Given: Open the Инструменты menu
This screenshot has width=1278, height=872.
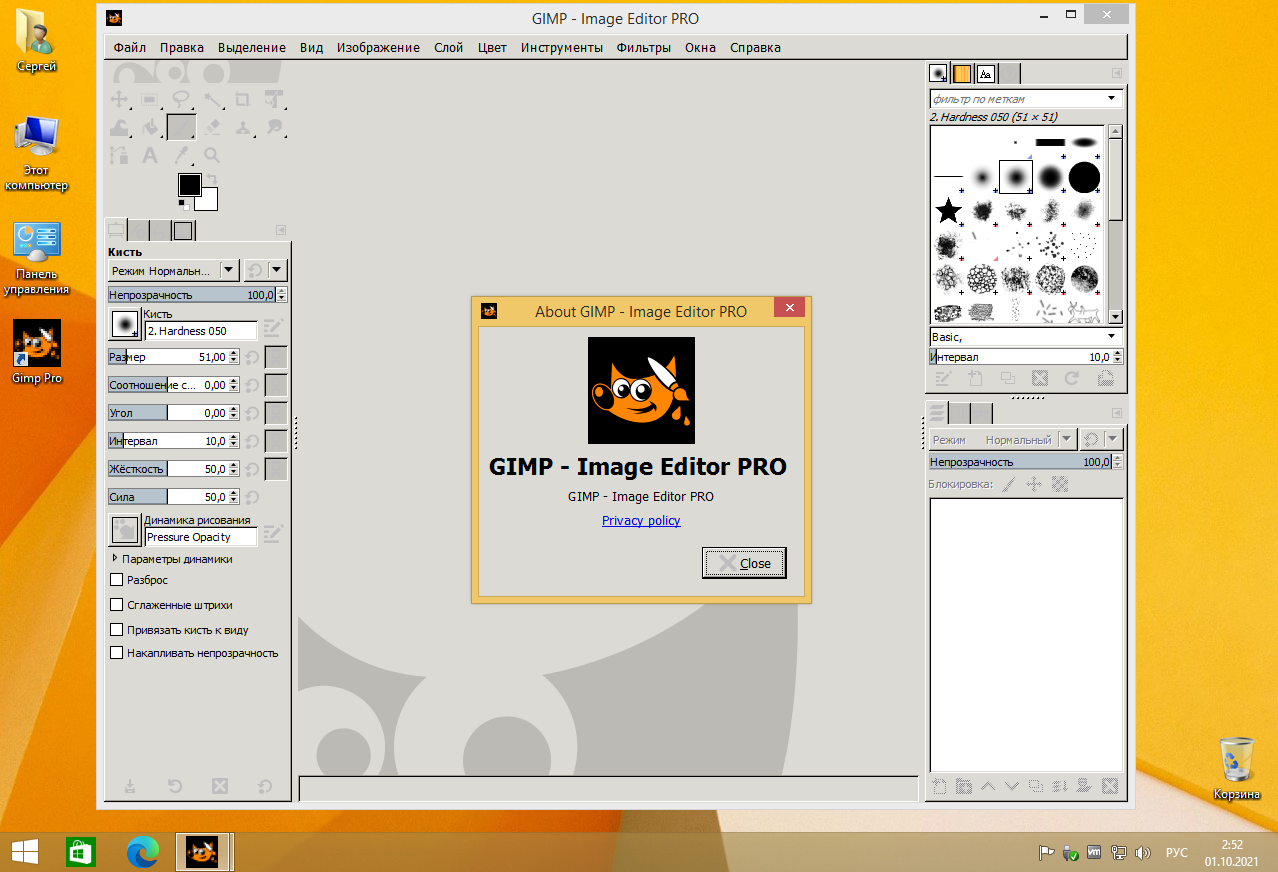Looking at the screenshot, I should click(x=562, y=47).
